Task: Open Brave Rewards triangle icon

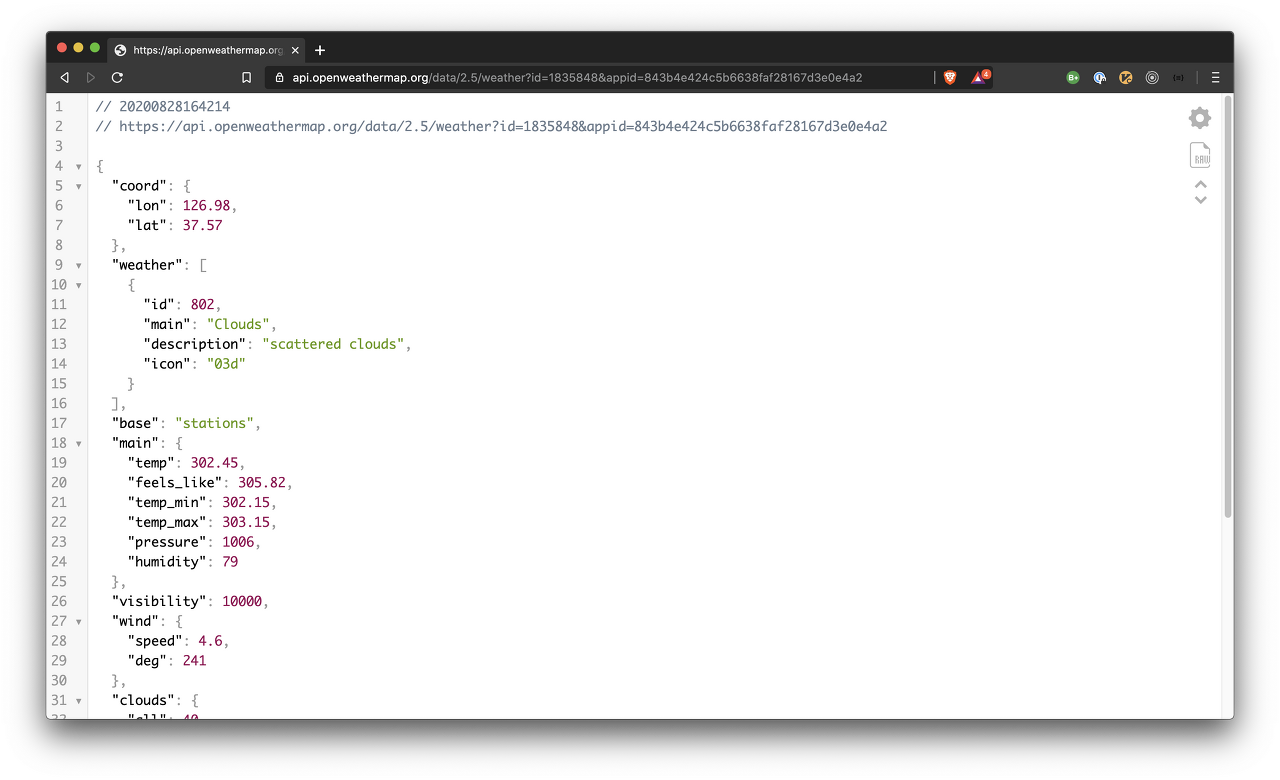Action: tap(980, 77)
